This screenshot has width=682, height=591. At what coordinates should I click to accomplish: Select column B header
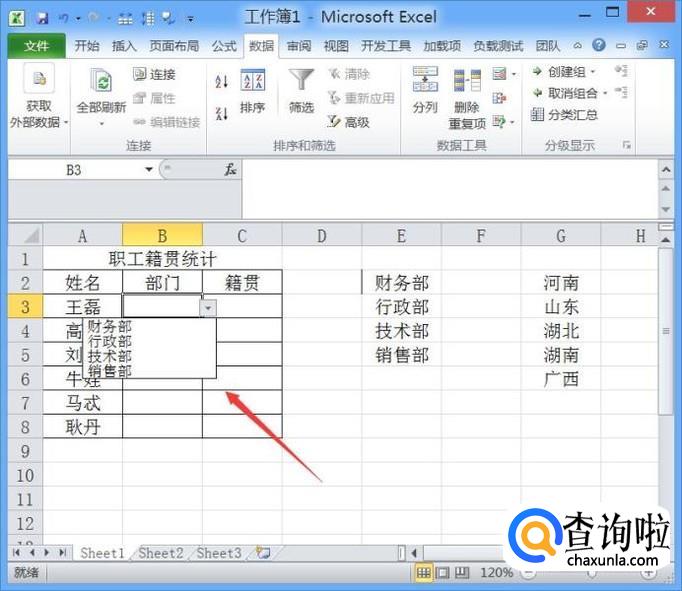(162, 236)
